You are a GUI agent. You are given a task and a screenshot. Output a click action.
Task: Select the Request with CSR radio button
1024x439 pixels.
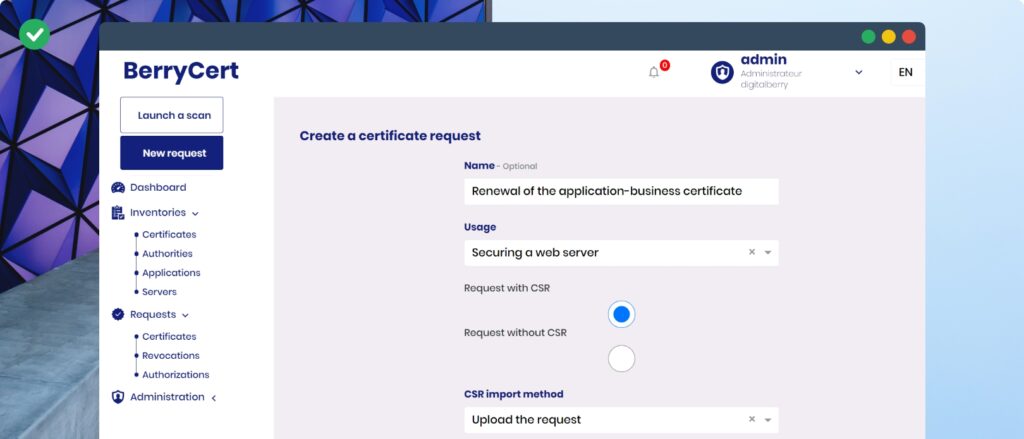point(621,314)
